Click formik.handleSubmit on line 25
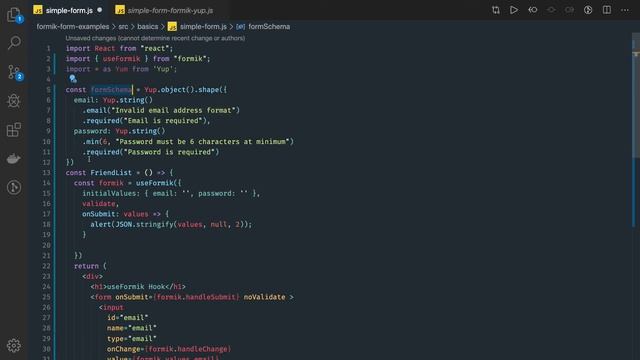The width and height of the screenshot is (640, 360). point(196,297)
